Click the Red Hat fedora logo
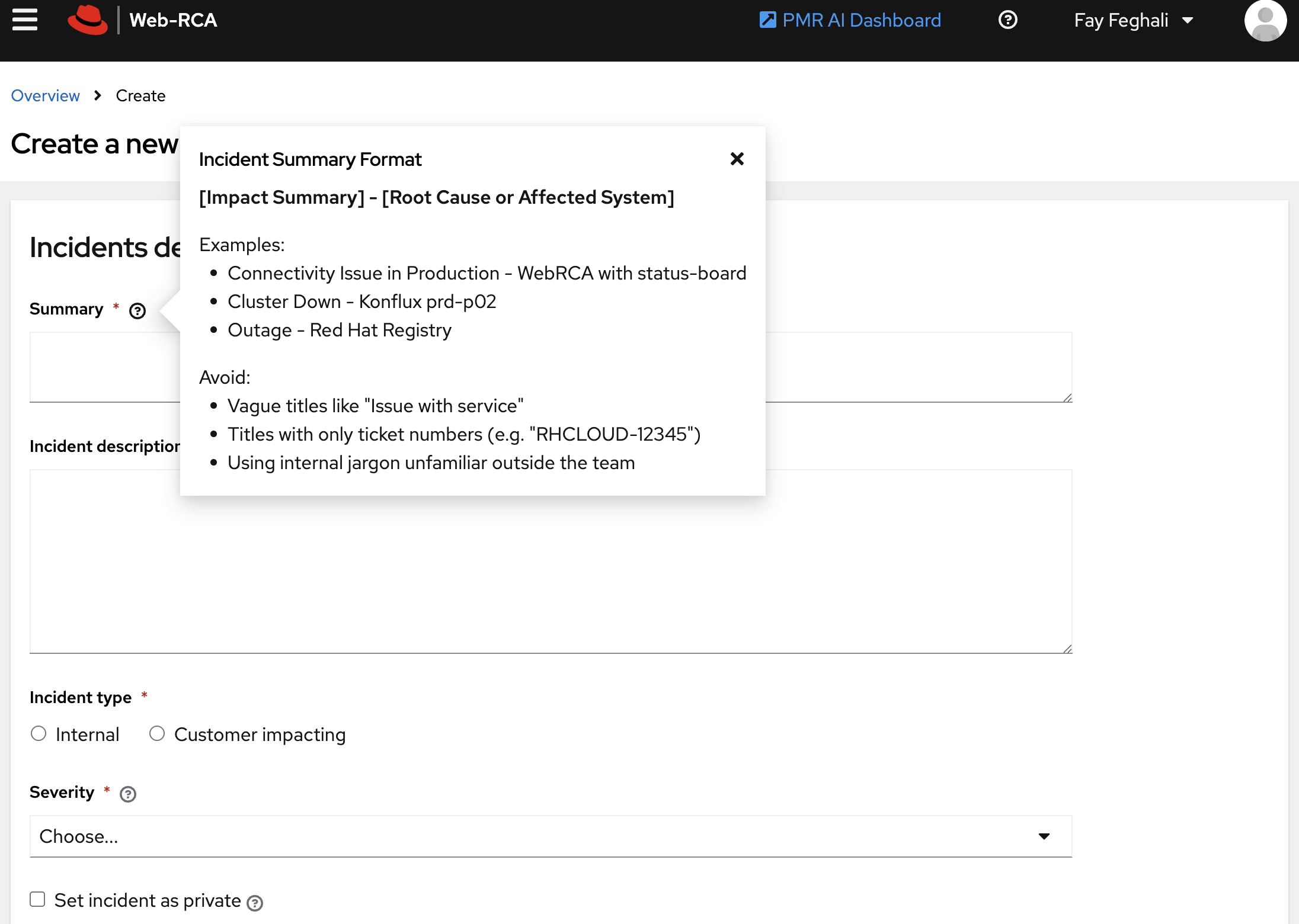The width and height of the screenshot is (1299, 924). click(x=88, y=20)
